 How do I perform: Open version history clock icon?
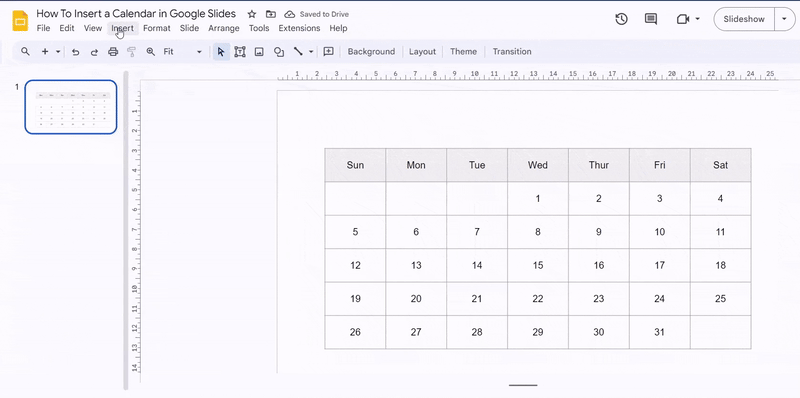621,19
